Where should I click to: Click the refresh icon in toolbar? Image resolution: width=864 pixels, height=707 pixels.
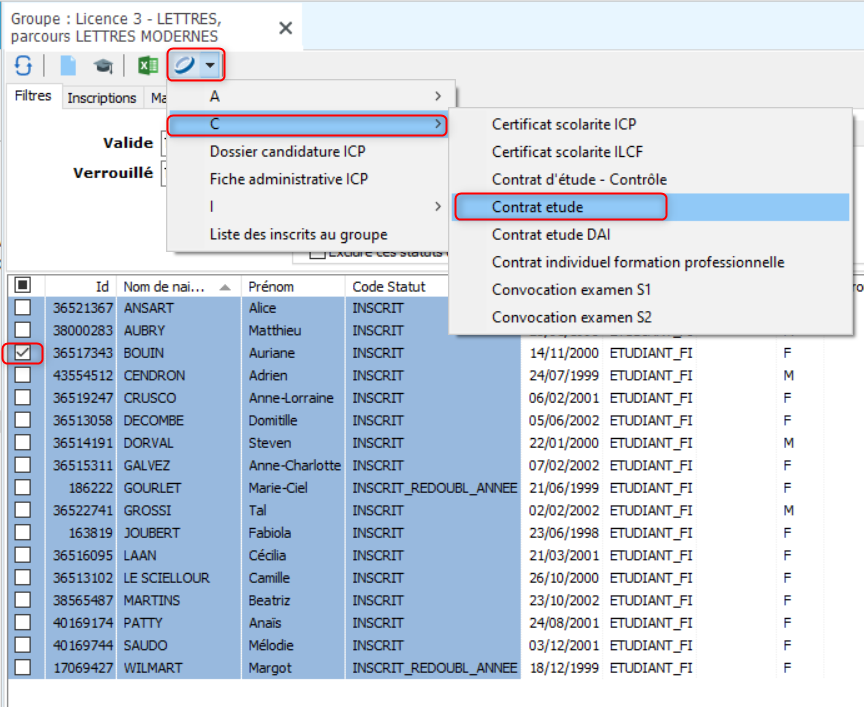[23, 66]
